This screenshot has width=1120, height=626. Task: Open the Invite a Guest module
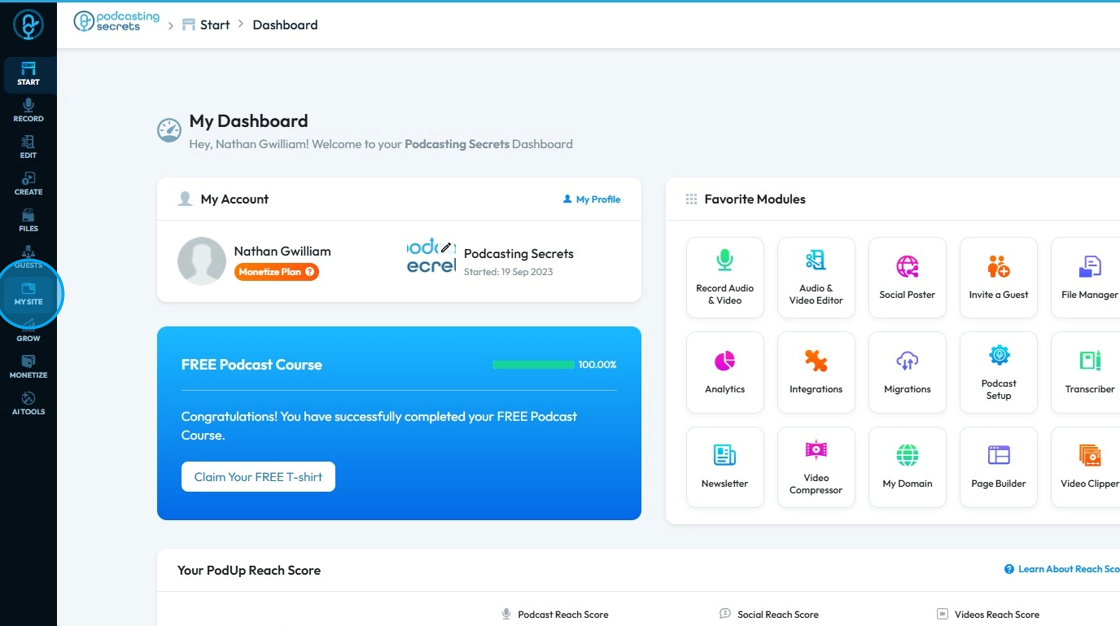pyautogui.click(x=999, y=277)
